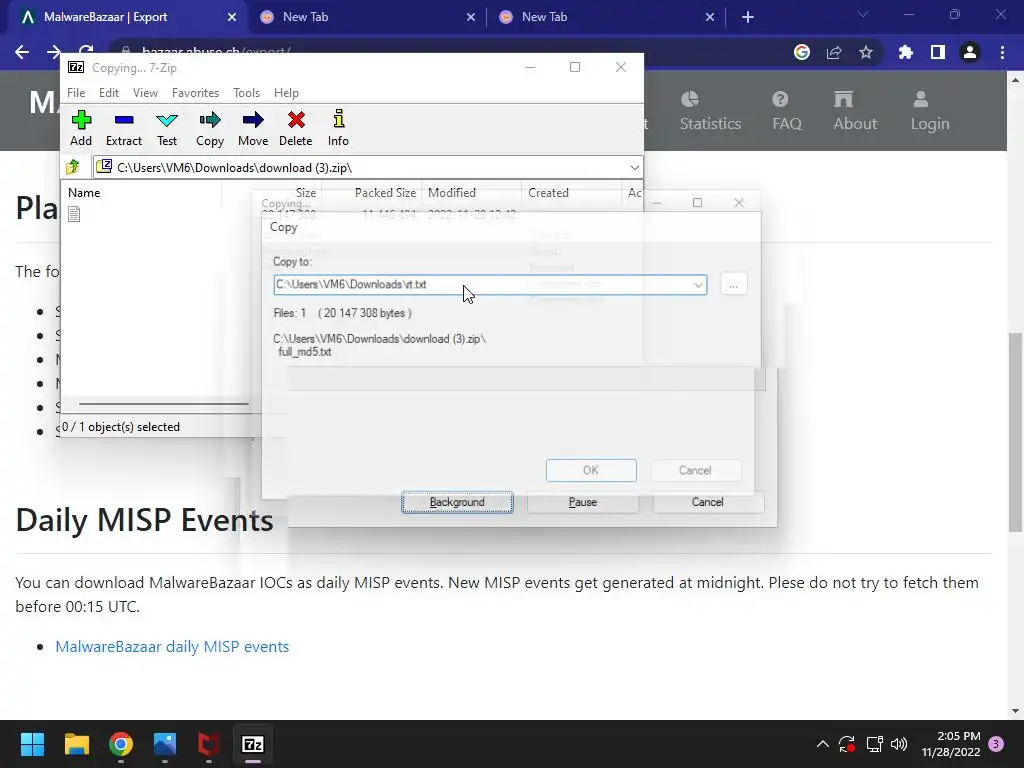Sort 7-Zip list by Modified column
1024x768 pixels.
pos(452,193)
